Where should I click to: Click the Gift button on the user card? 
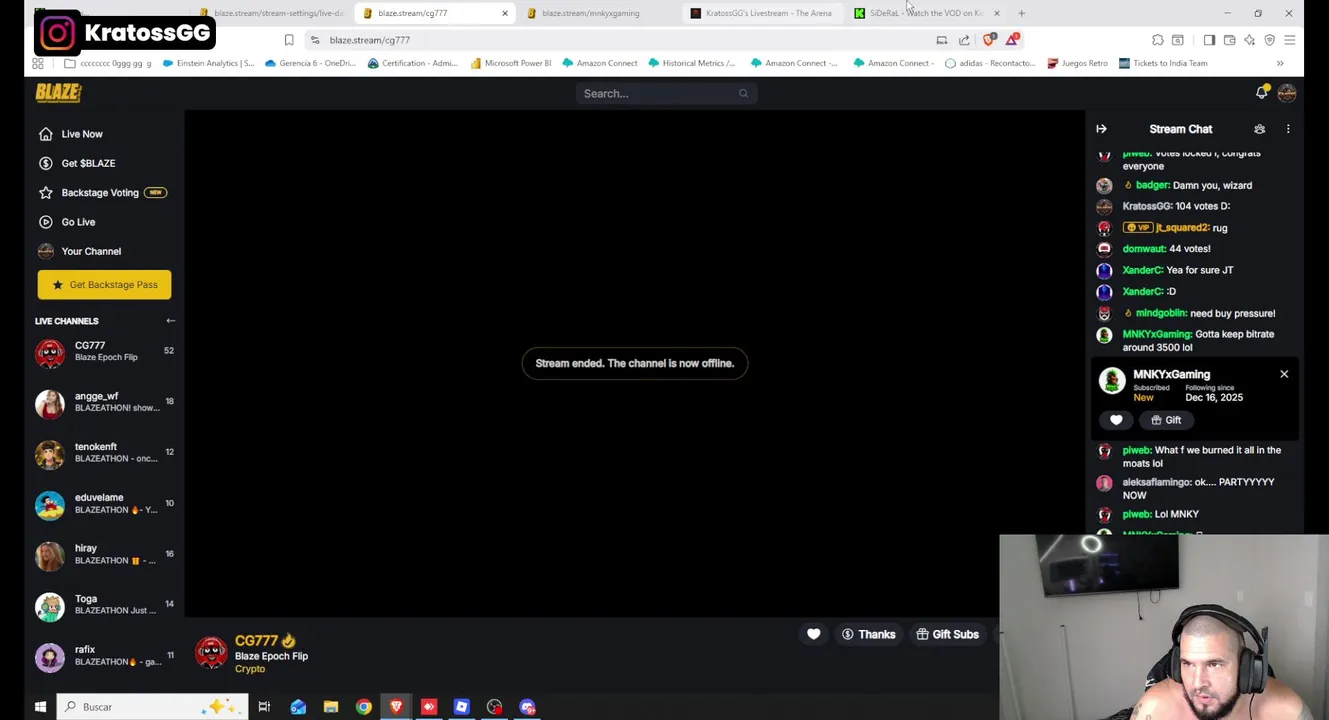point(1166,420)
